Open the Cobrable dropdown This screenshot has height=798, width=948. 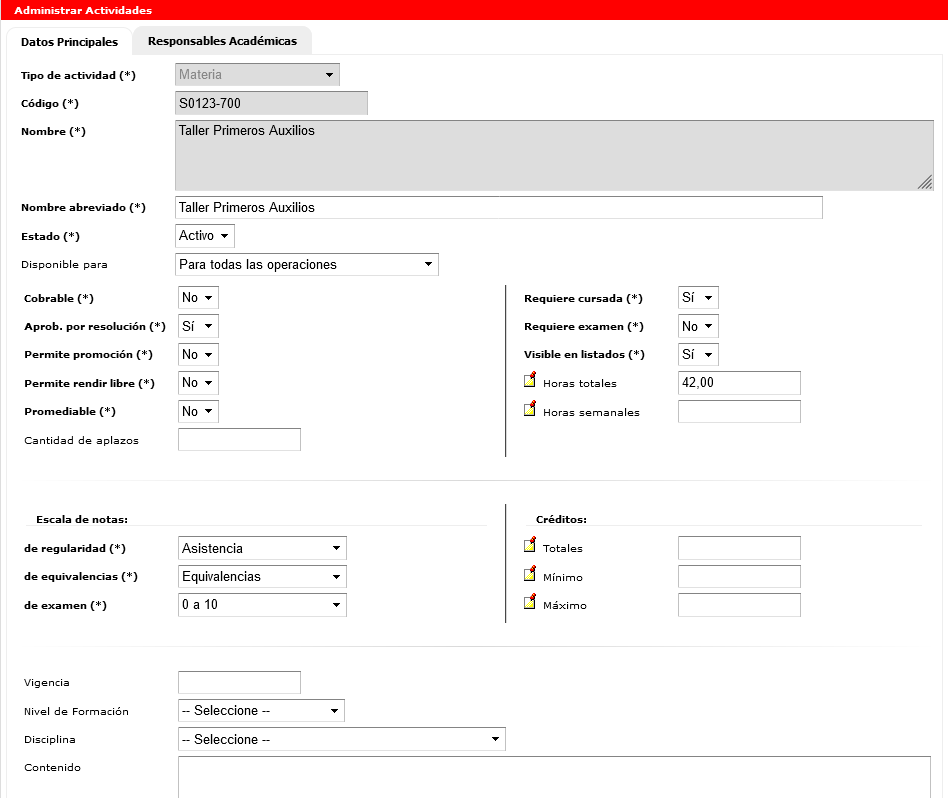click(198, 297)
